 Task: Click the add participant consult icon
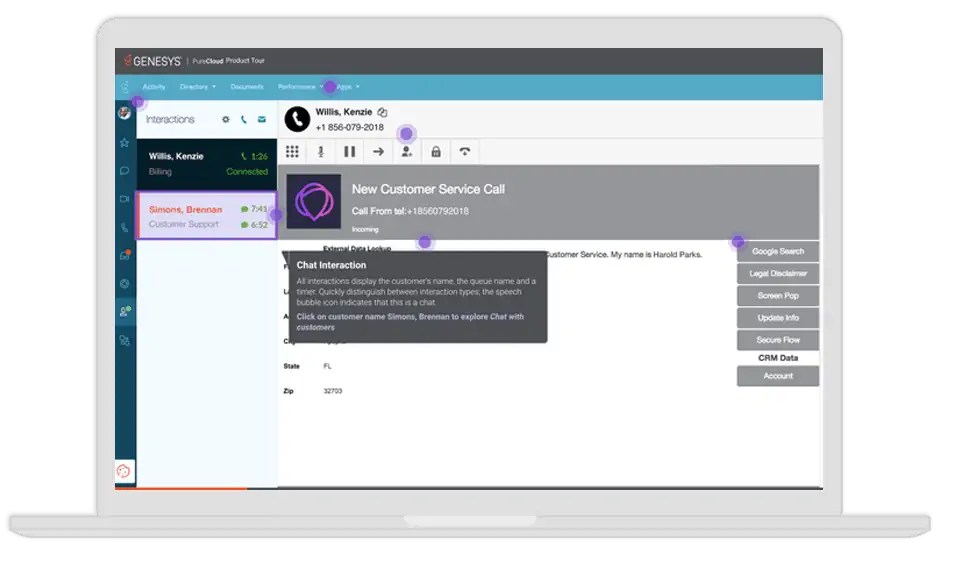(x=407, y=152)
